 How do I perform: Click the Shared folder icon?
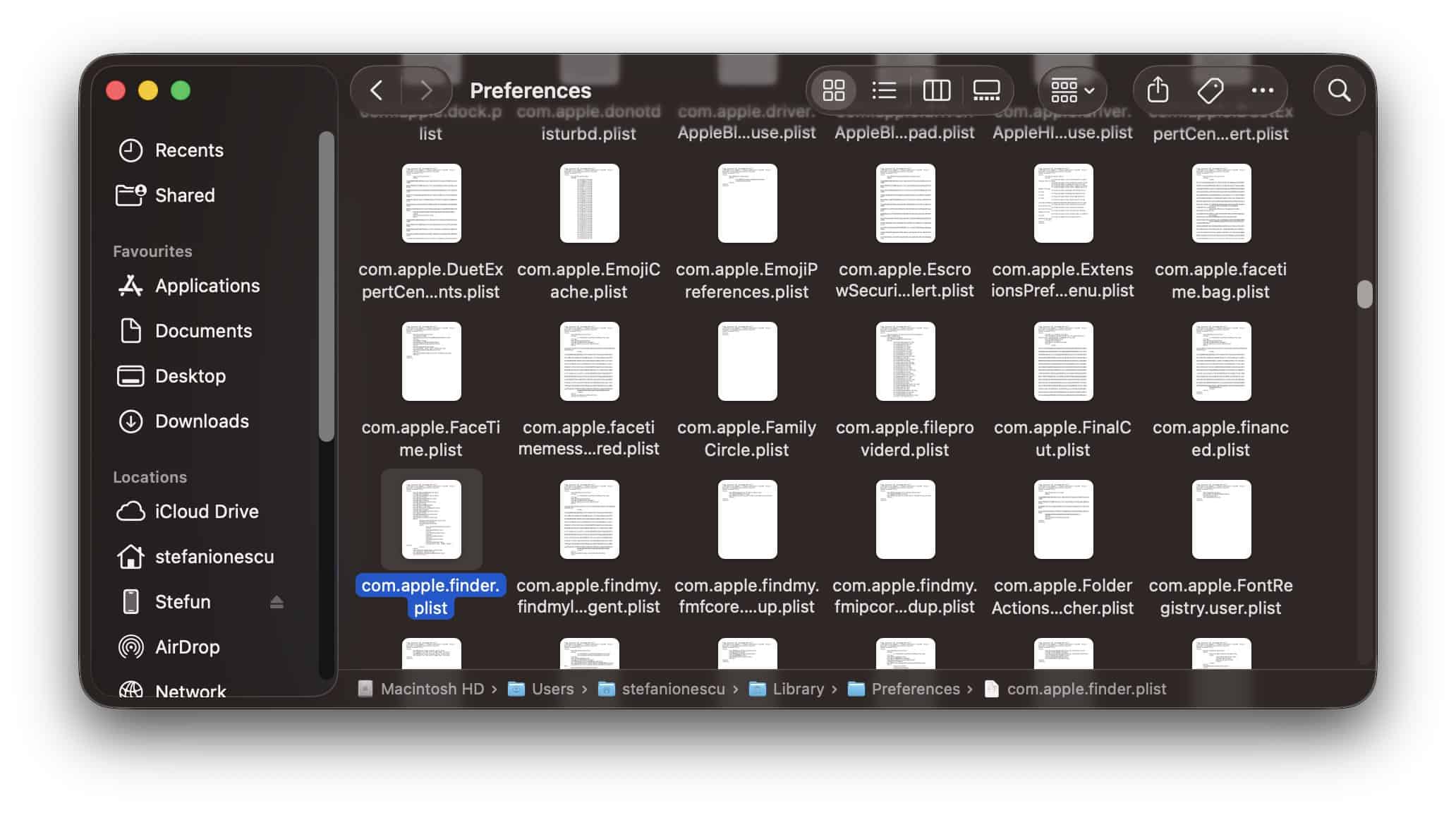pos(131,195)
